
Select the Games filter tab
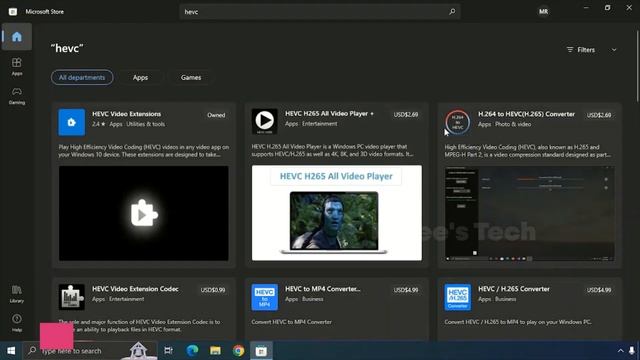click(x=191, y=77)
